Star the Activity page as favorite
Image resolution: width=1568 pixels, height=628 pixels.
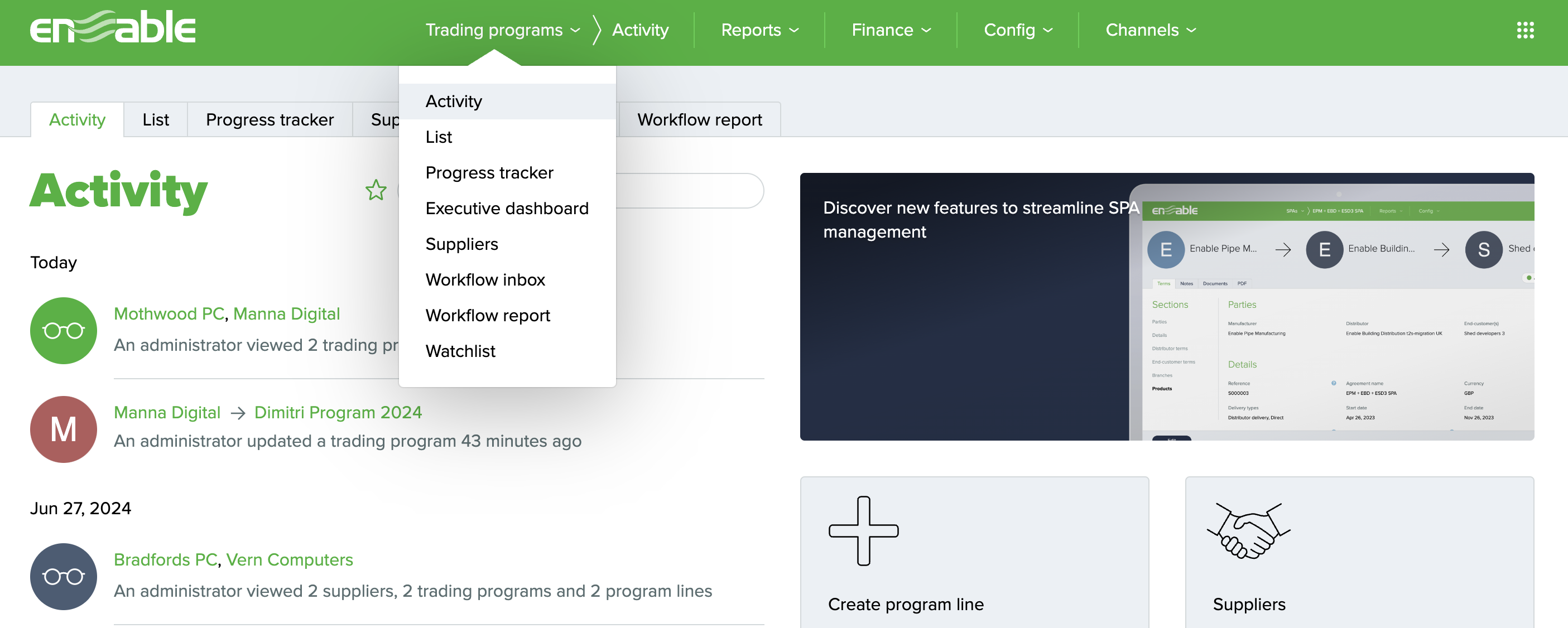[376, 191]
